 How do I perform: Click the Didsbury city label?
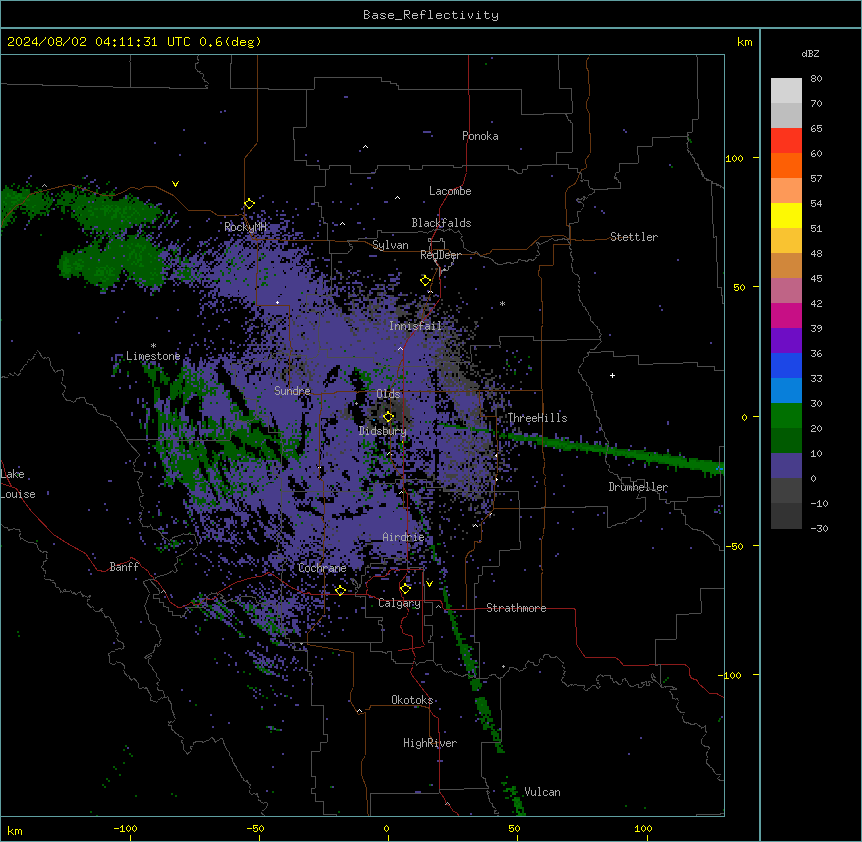[383, 431]
